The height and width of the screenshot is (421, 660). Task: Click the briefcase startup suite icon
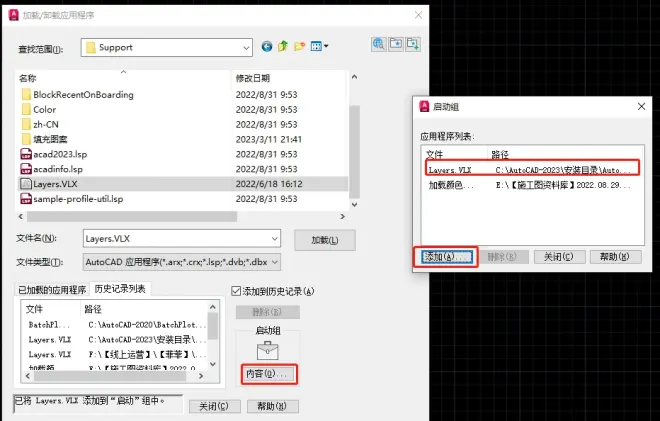(x=267, y=351)
